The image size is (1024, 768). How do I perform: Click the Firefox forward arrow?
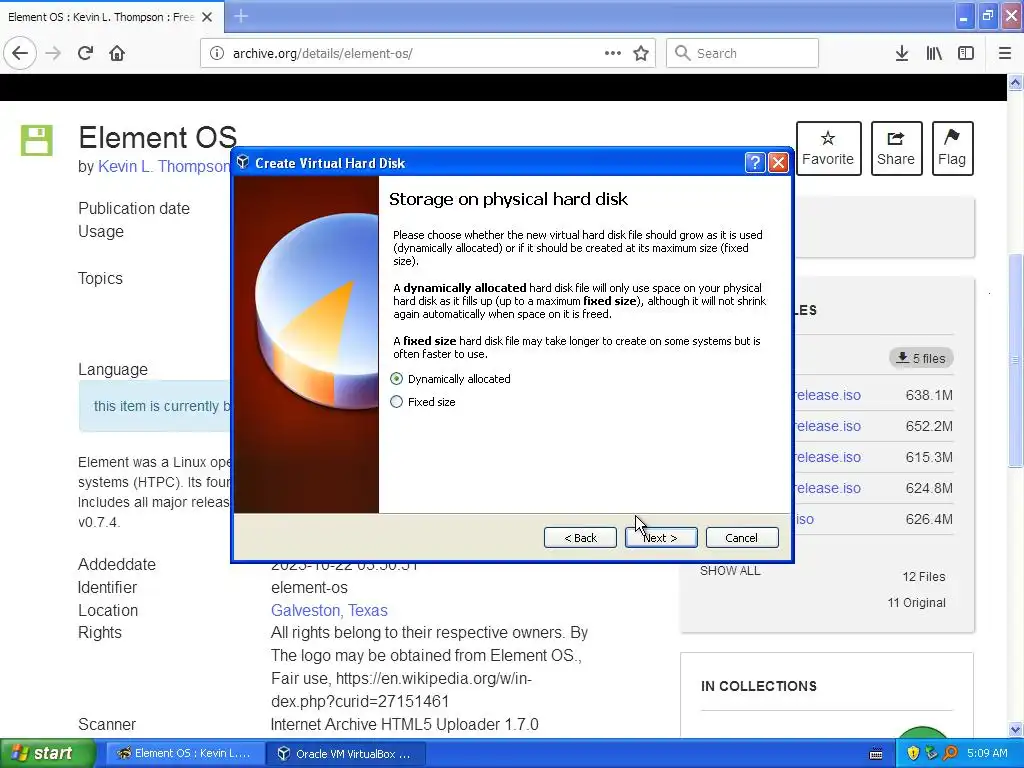point(53,53)
